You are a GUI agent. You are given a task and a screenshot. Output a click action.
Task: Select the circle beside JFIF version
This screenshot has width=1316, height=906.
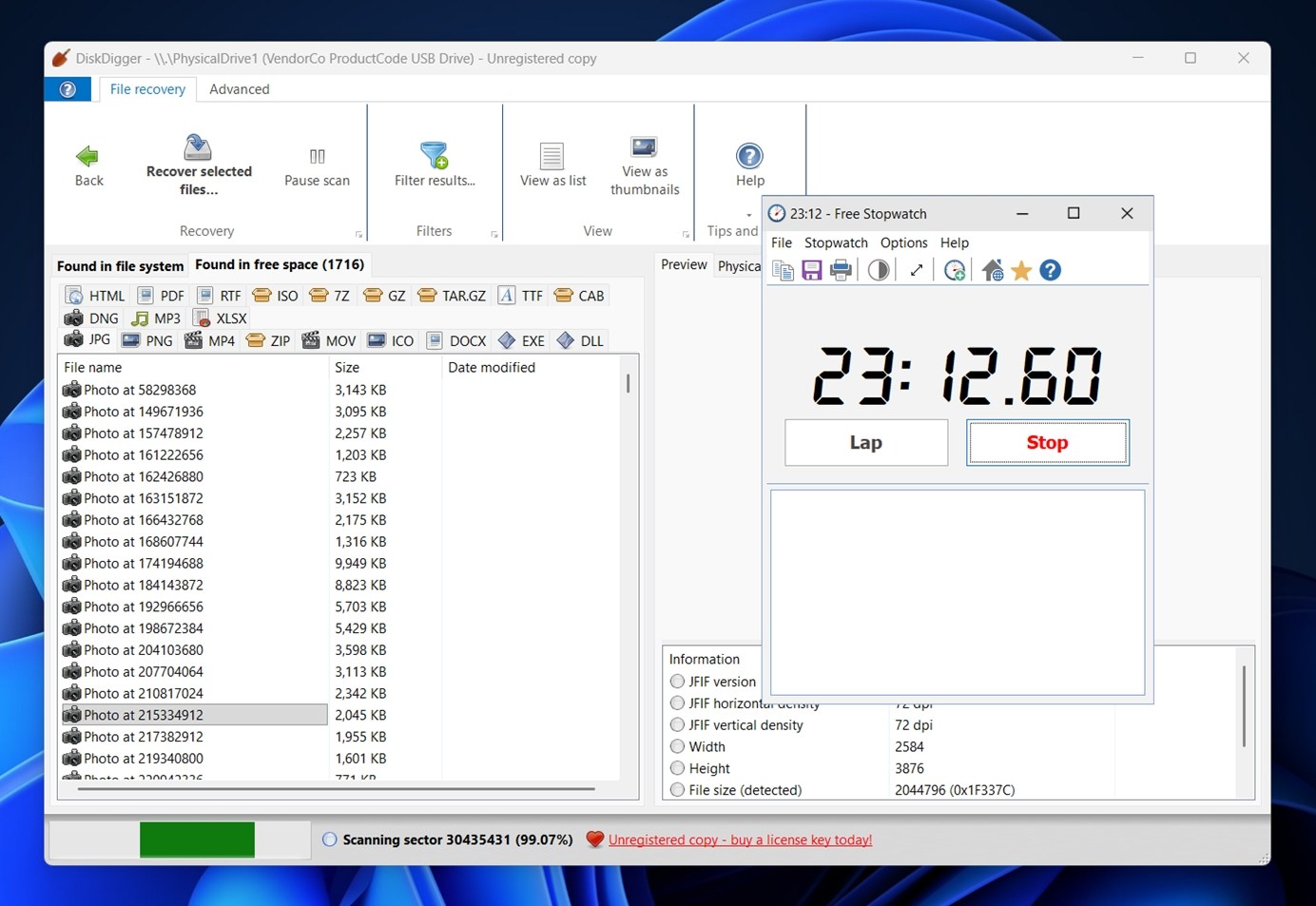click(677, 682)
